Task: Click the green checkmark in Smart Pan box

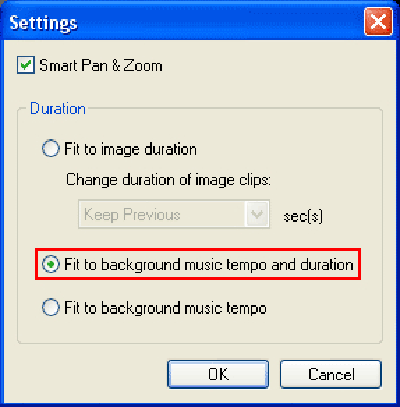Action: tap(26, 65)
